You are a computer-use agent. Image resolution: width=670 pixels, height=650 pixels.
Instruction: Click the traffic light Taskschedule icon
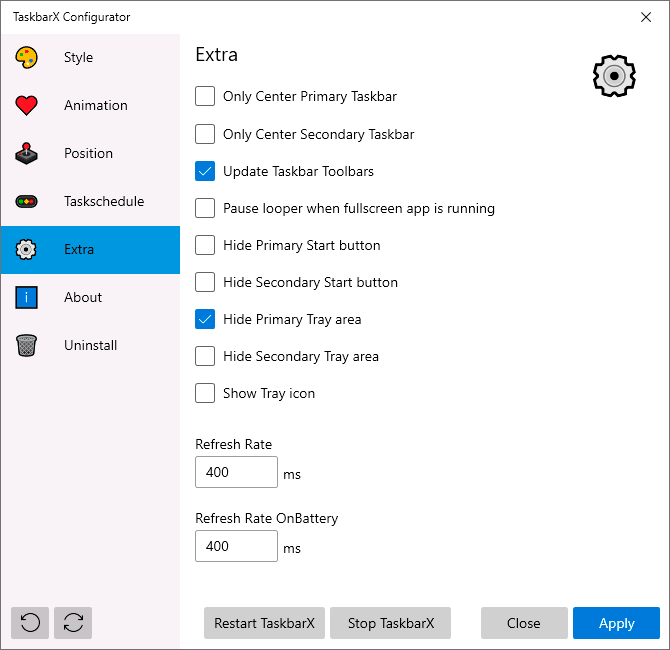(x=27, y=202)
